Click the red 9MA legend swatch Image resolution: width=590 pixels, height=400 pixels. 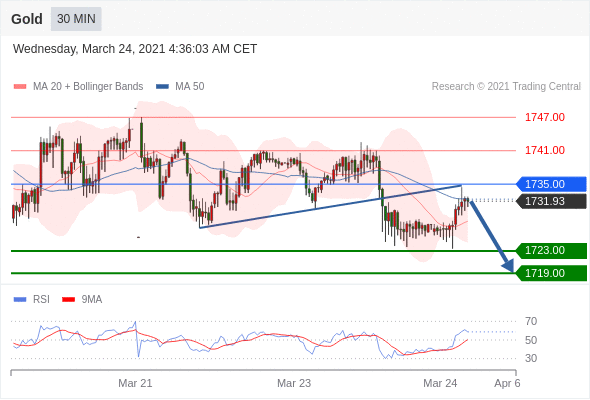(x=68, y=300)
